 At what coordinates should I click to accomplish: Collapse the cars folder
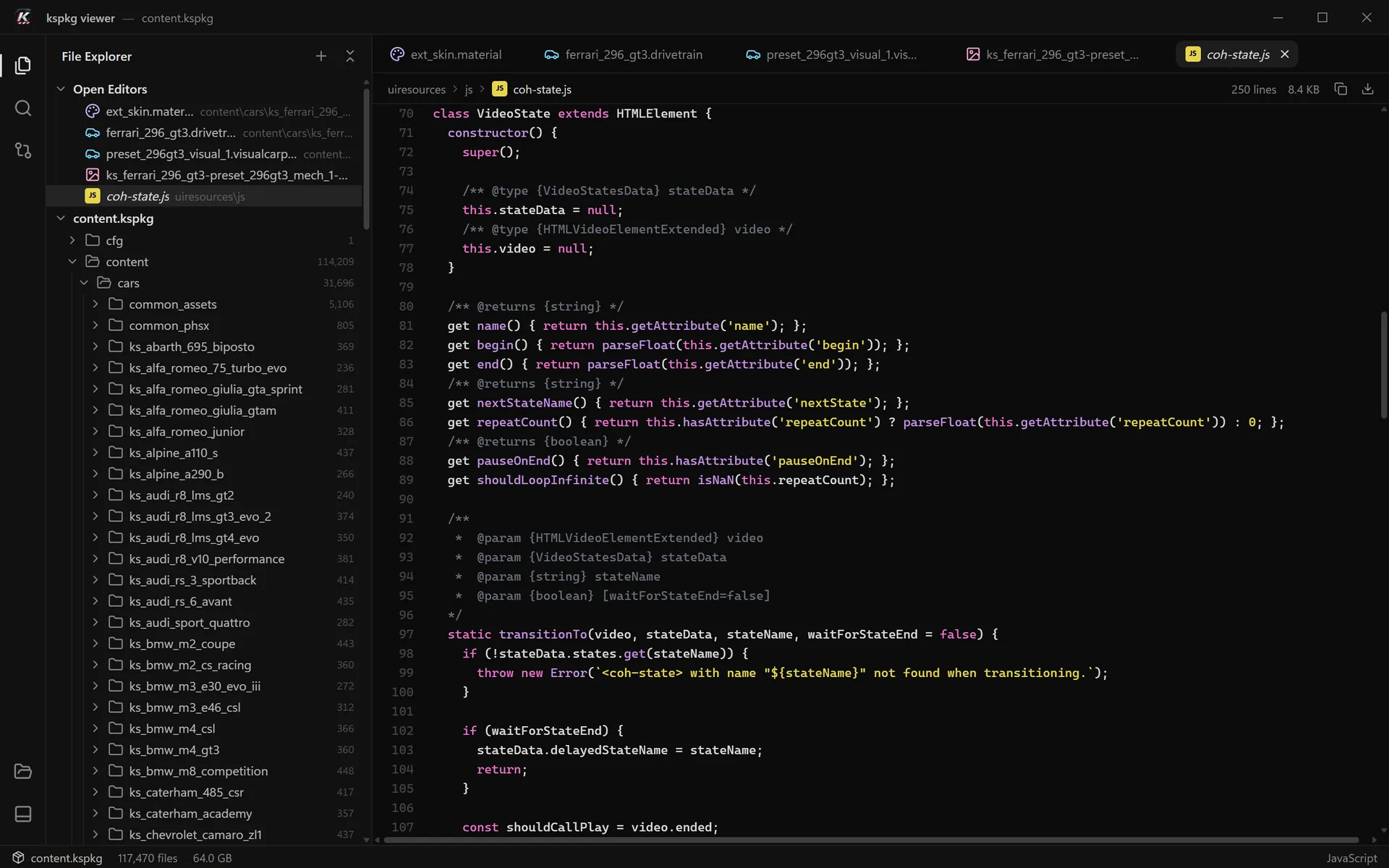(84, 283)
